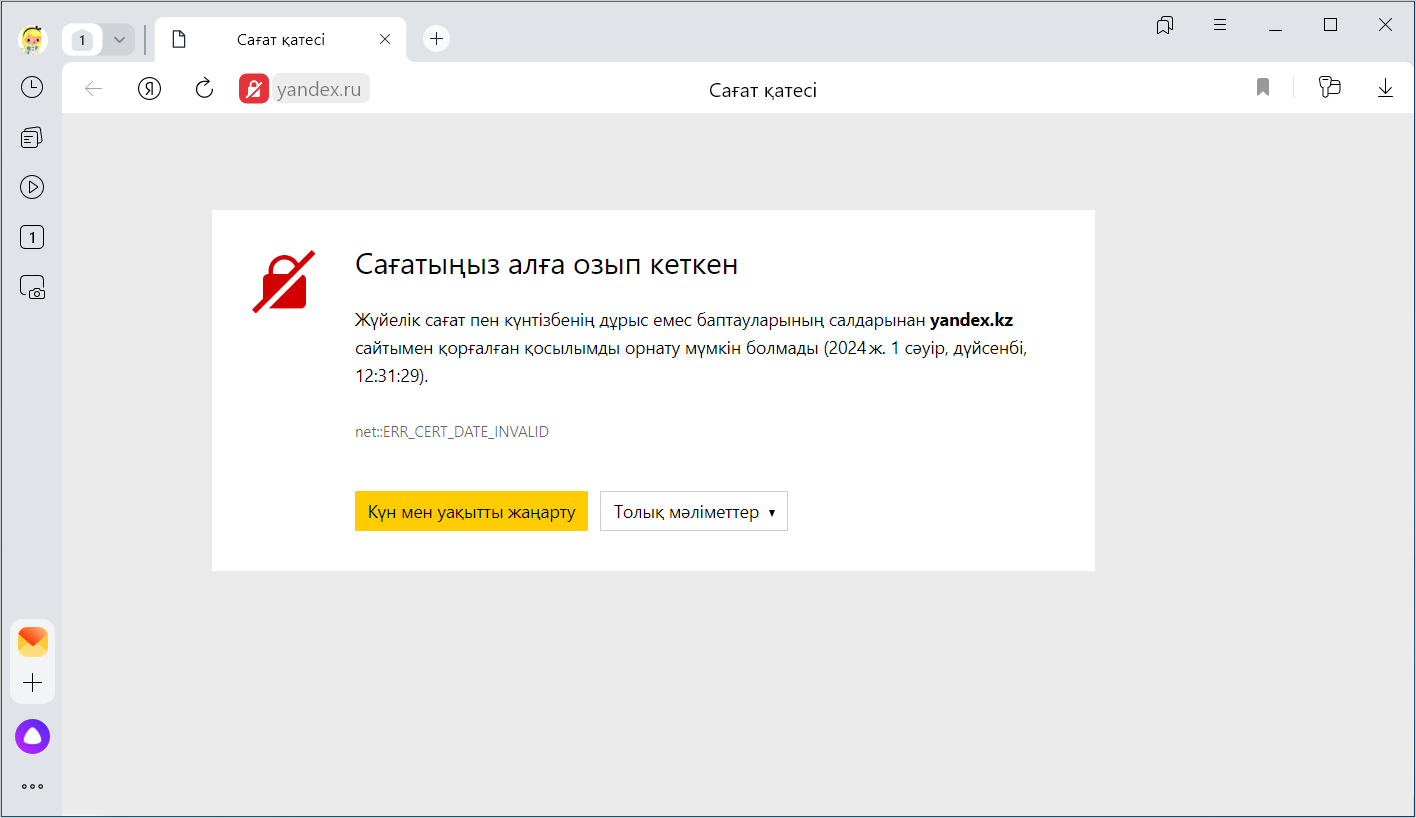The height and width of the screenshot is (818, 1416).
Task: Open the hamburger browser menu
Action: click(x=1220, y=25)
